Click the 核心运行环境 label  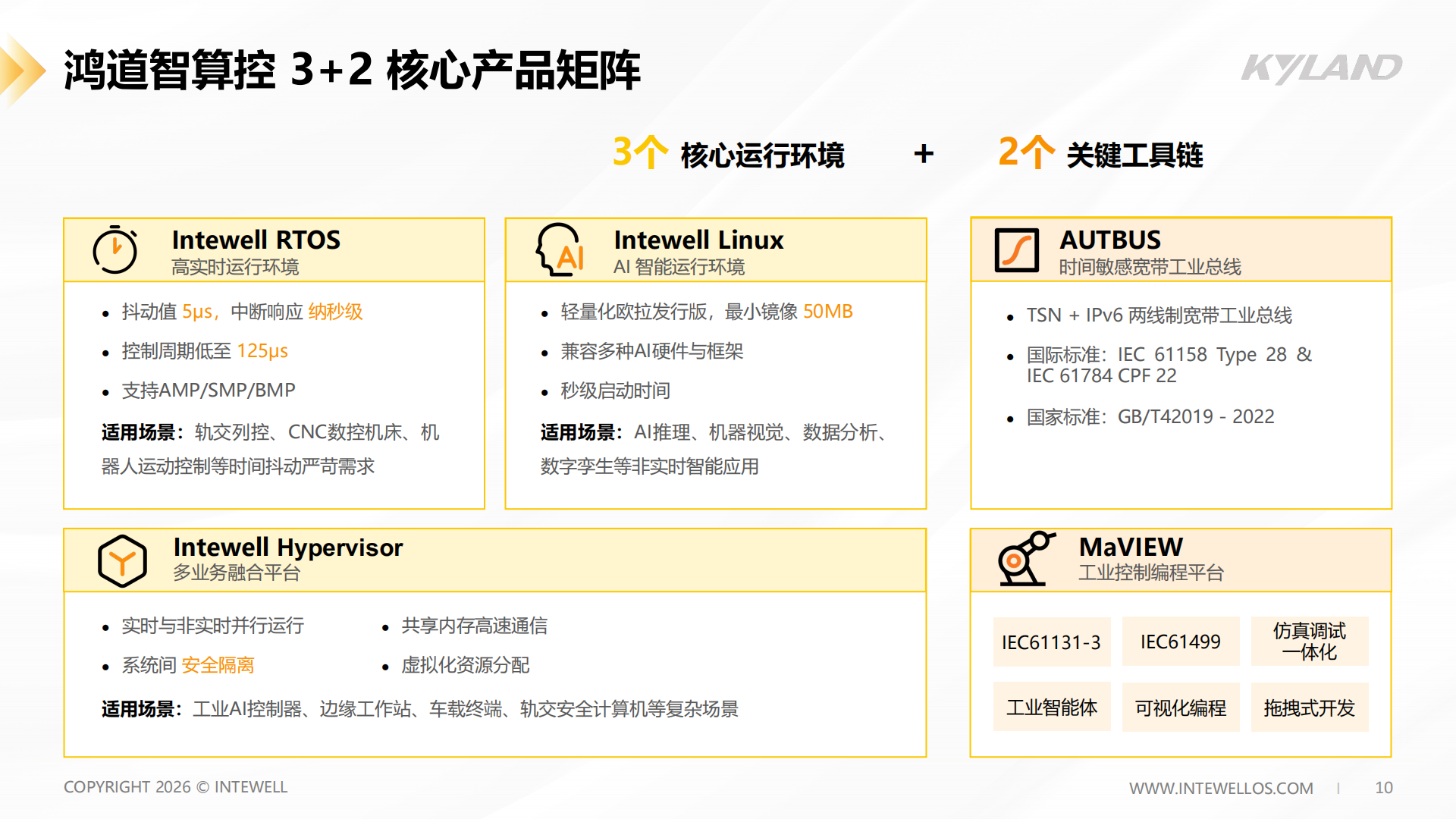(762, 155)
